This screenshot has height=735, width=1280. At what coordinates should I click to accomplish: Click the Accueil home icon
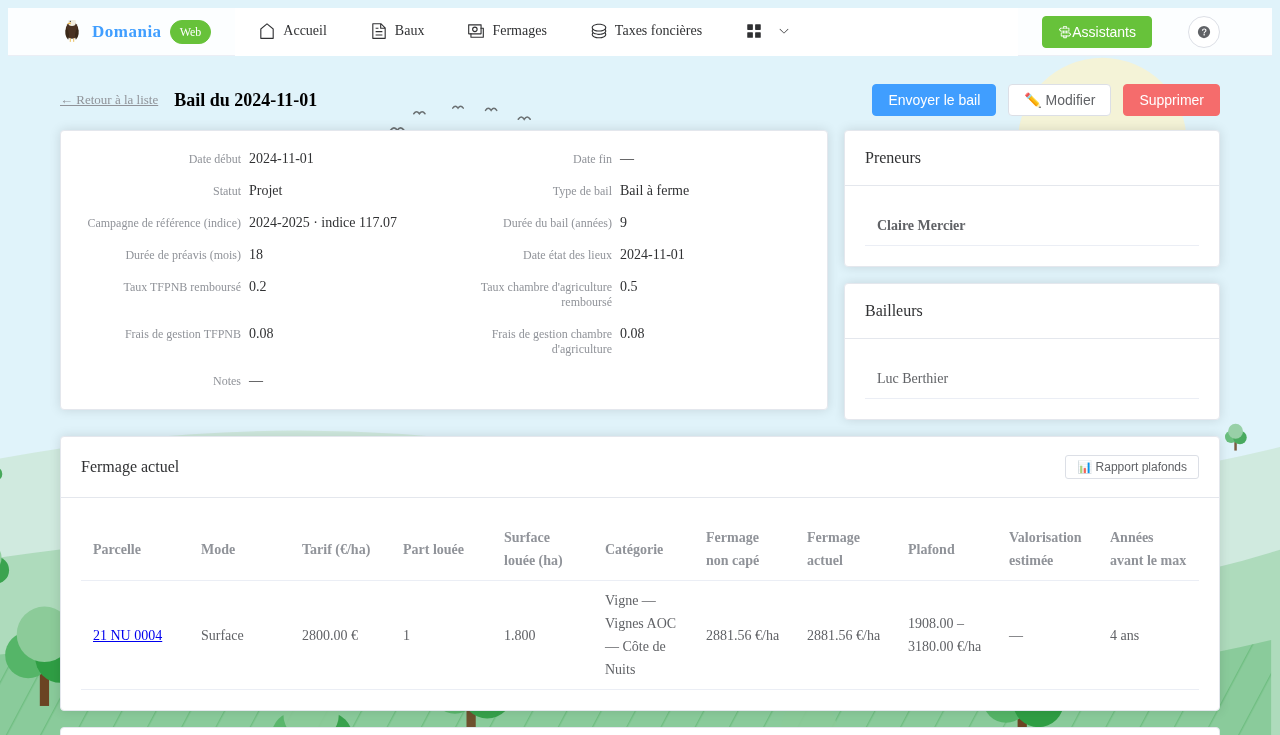point(267,31)
